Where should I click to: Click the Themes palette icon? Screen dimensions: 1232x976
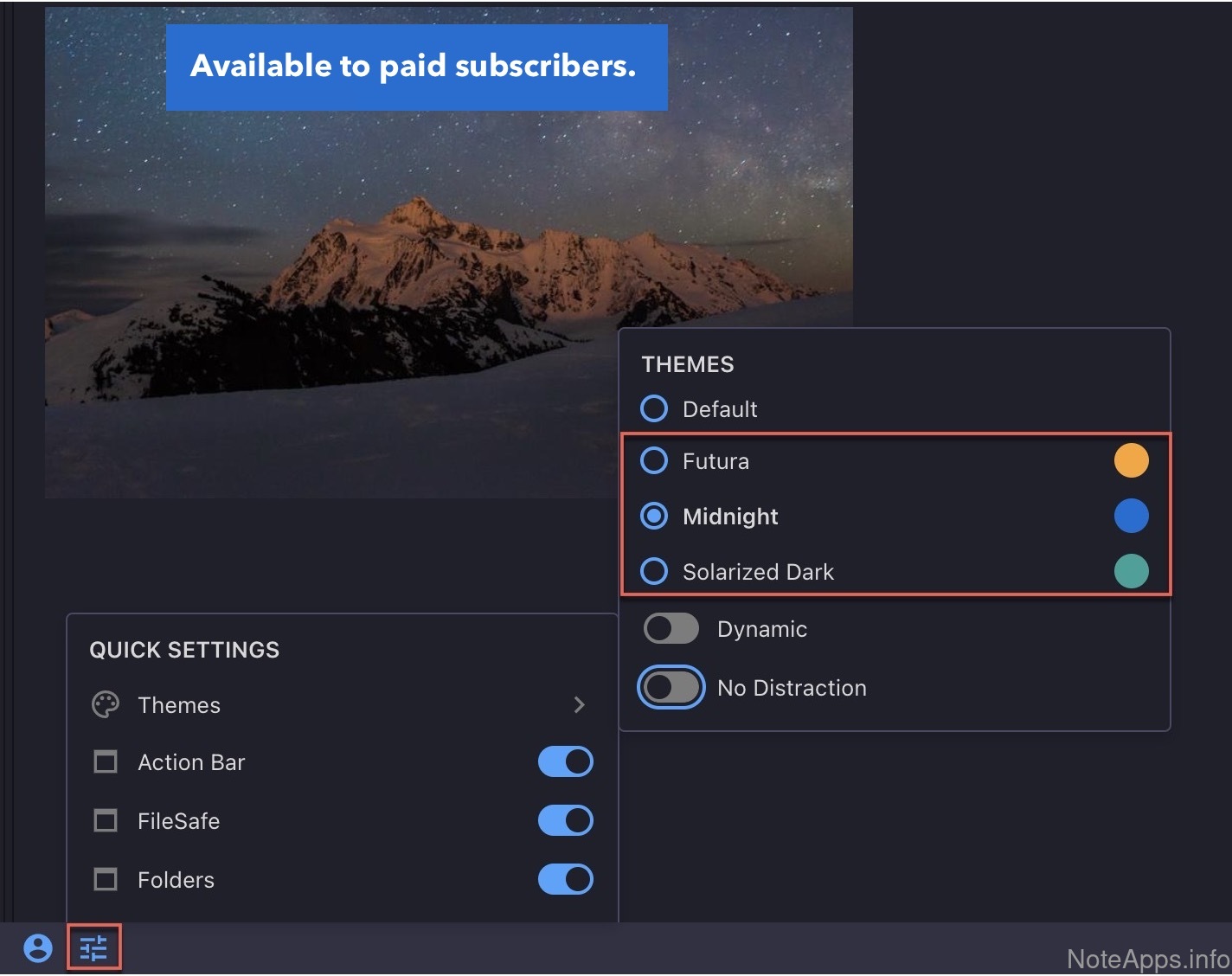[106, 705]
